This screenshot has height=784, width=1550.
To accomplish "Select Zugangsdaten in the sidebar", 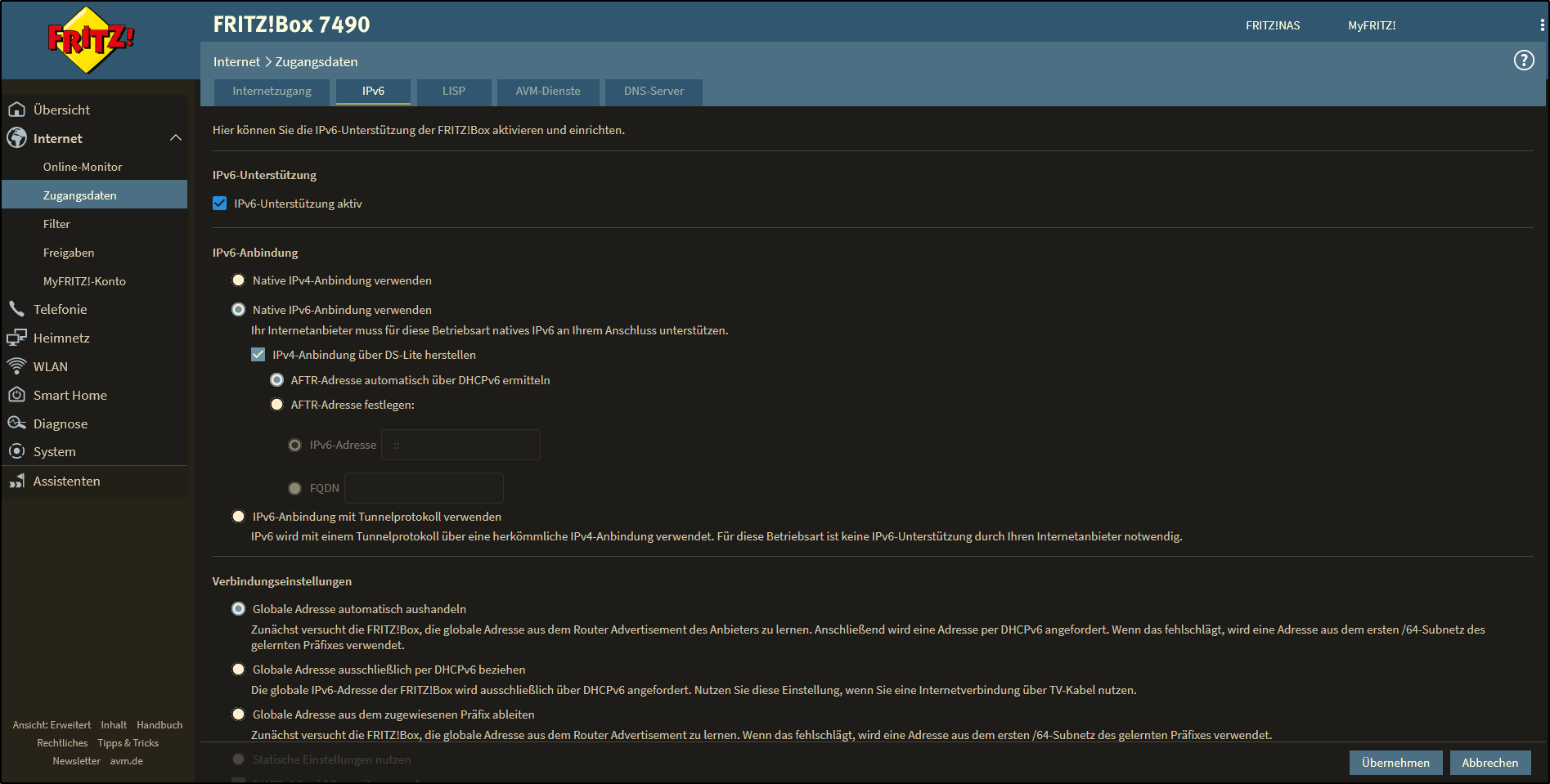I will pos(95,195).
